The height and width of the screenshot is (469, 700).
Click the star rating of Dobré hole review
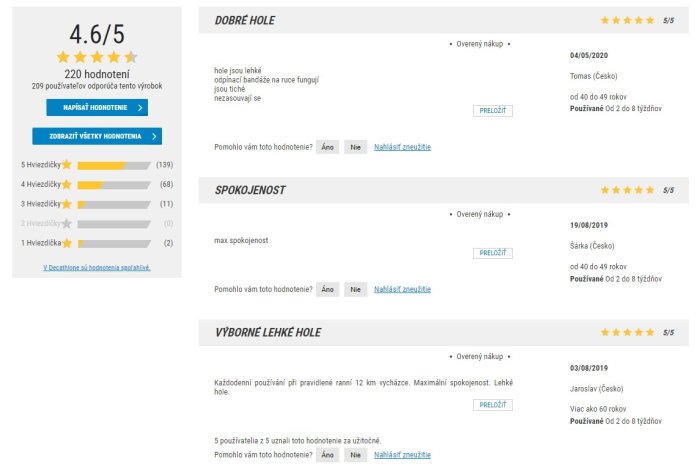628,20
